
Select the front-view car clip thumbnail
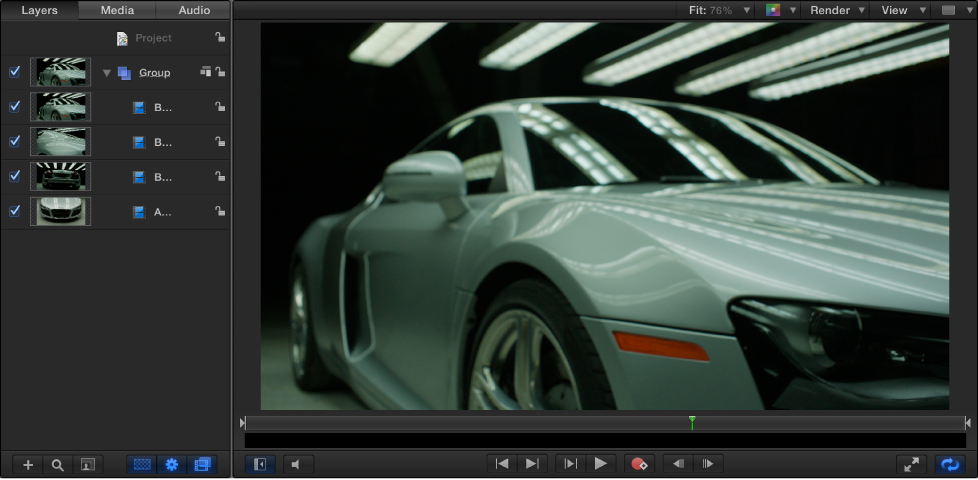[61, 211]
